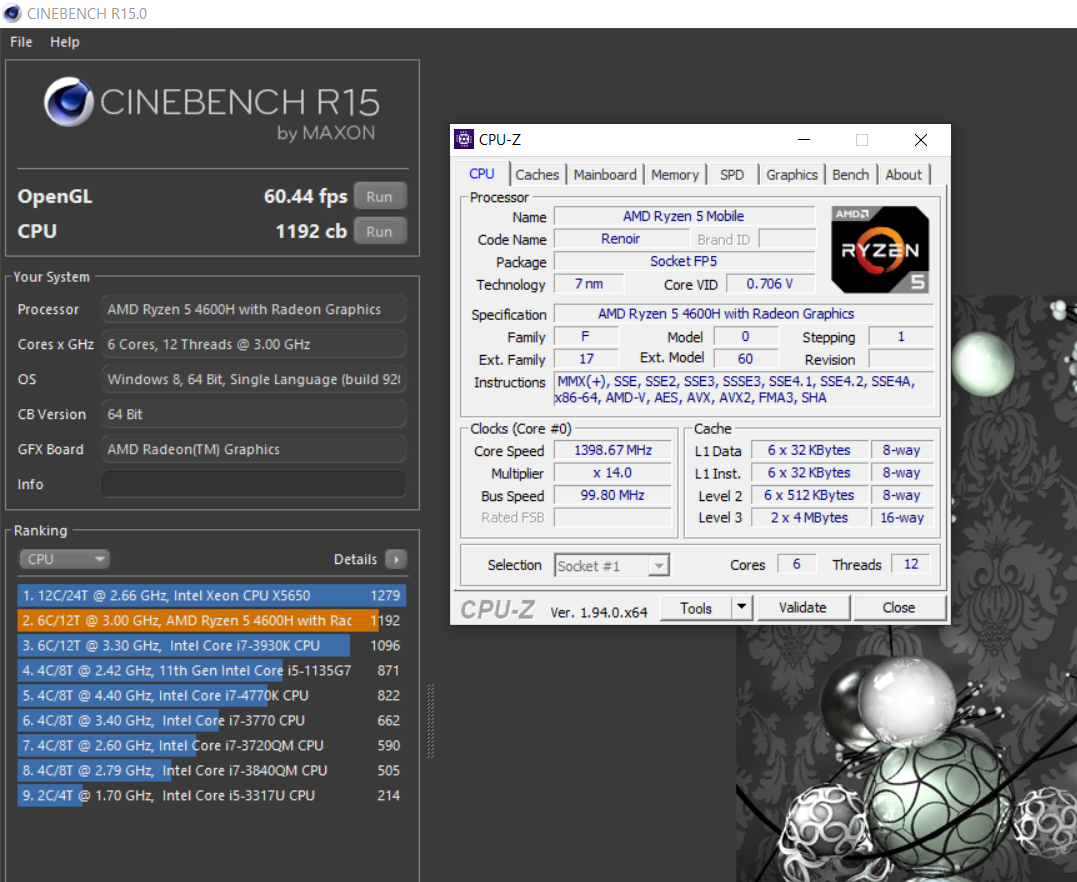Click the Code Name value Renoir
This screenshot has width=1077, height=882.
pos(621,238)
